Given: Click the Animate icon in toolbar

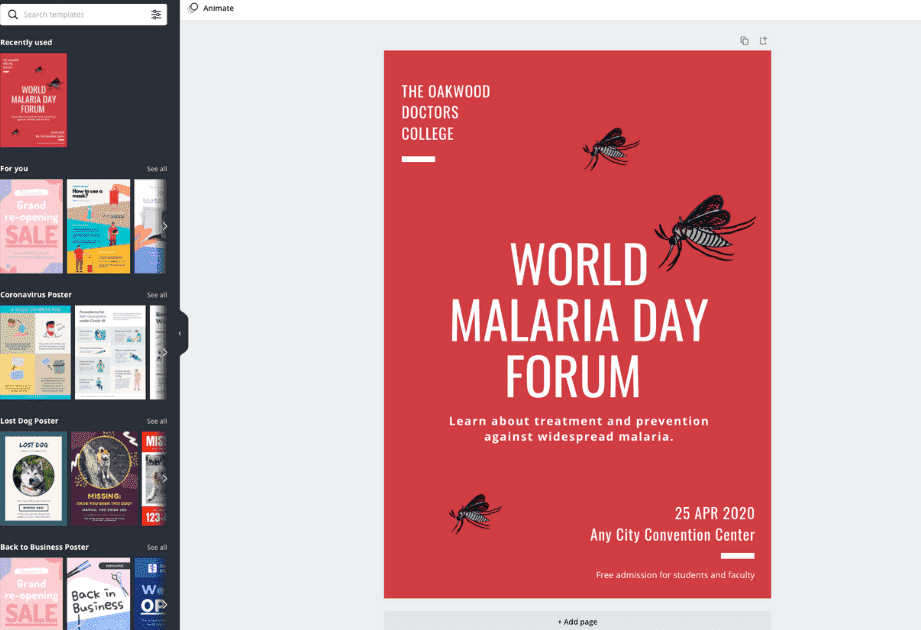Looking at the screenshot, I should pos(194,8).
